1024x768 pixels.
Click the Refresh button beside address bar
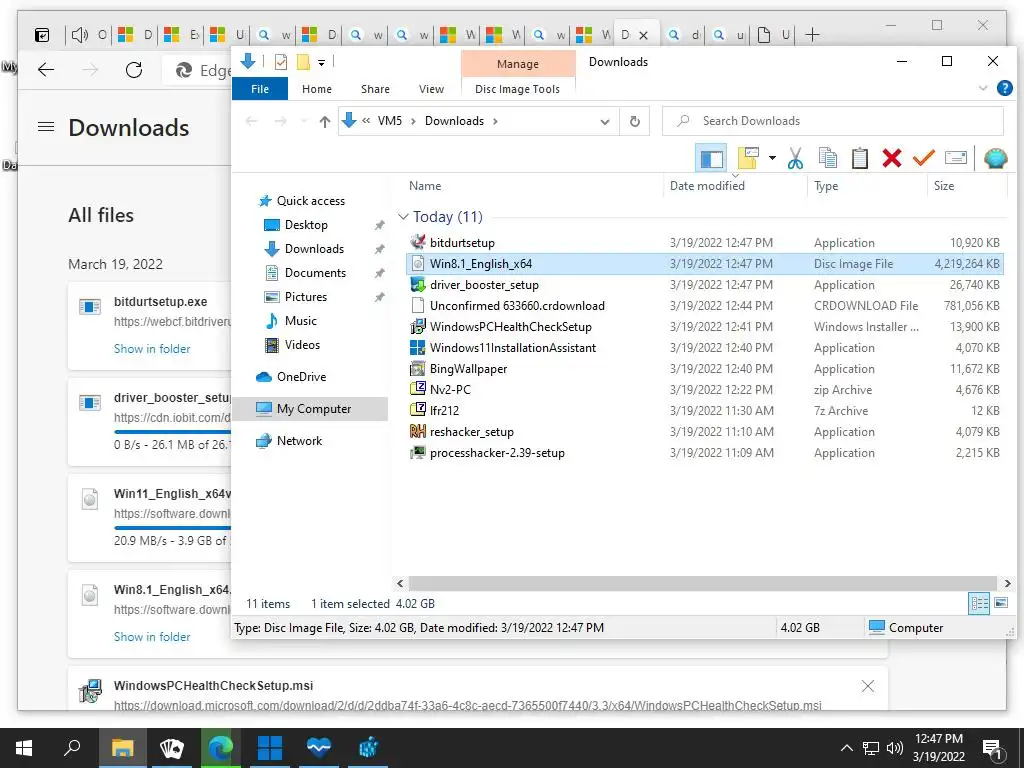point(634,121)
